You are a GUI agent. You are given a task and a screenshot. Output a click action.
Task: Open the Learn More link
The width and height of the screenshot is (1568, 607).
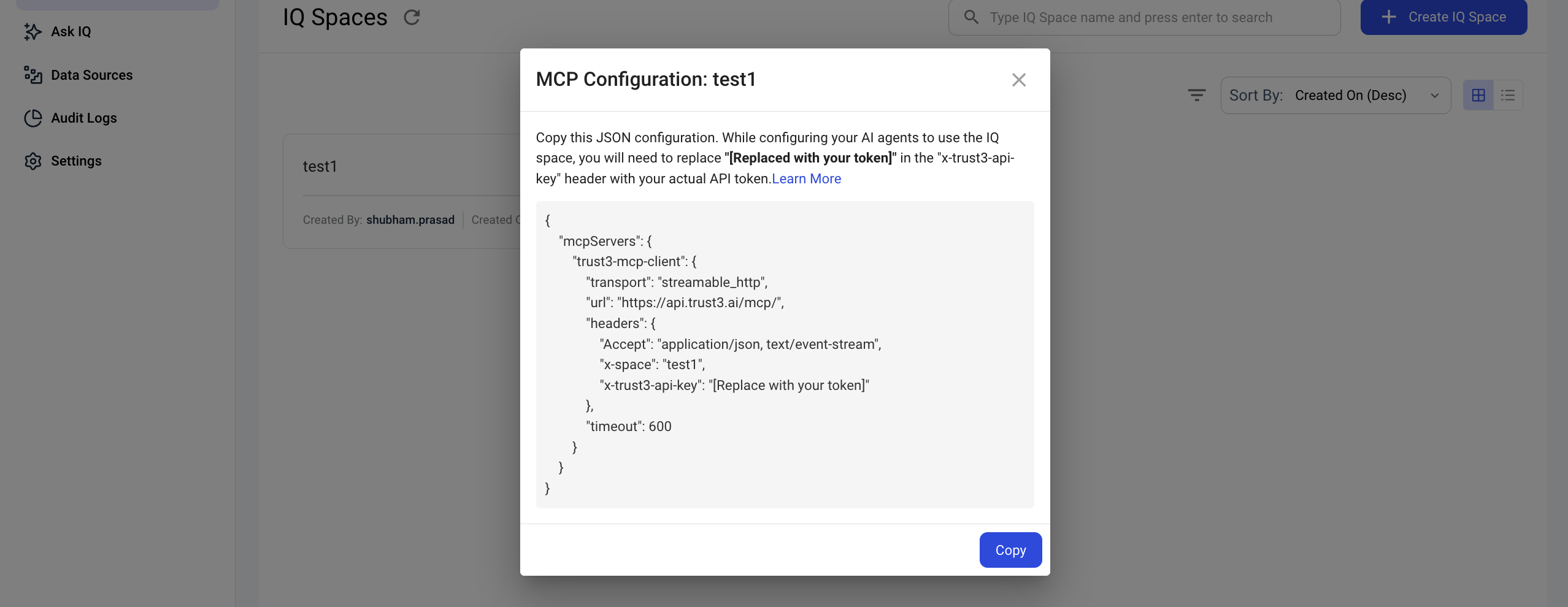click(x=806, y=178)
